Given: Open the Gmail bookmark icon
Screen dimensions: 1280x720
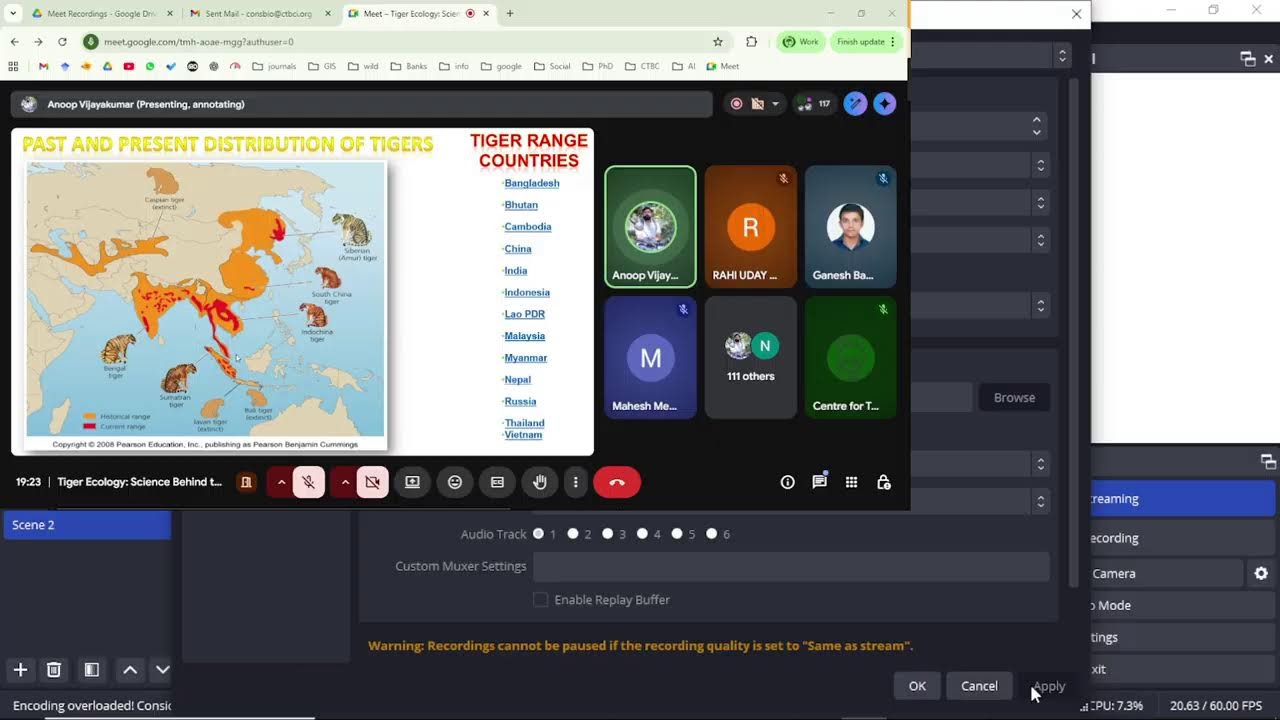Looking at the screenshot, I should click(43, 67).
